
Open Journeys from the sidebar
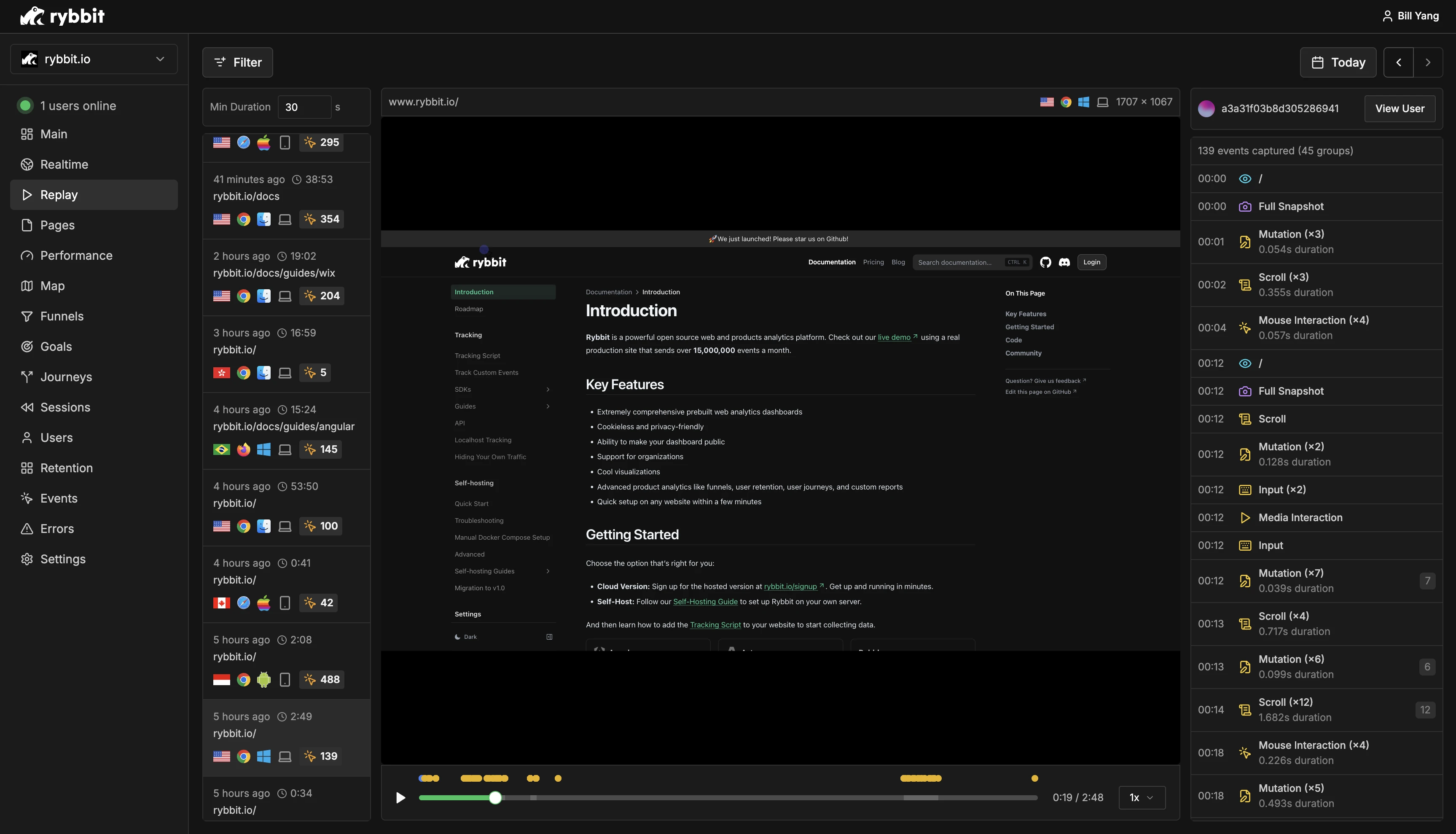[x=94, y=377]
